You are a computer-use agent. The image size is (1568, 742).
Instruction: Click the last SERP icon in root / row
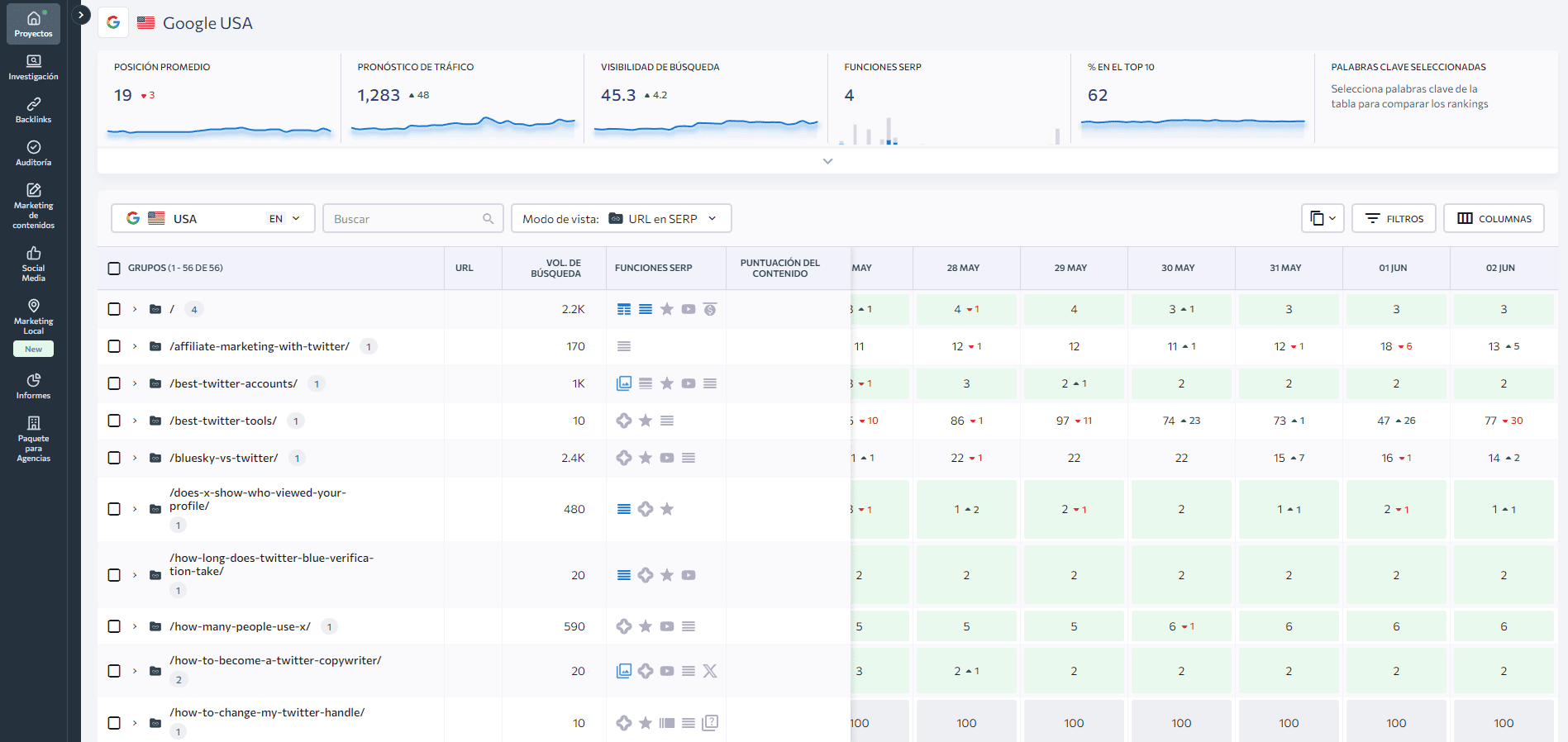710,309
